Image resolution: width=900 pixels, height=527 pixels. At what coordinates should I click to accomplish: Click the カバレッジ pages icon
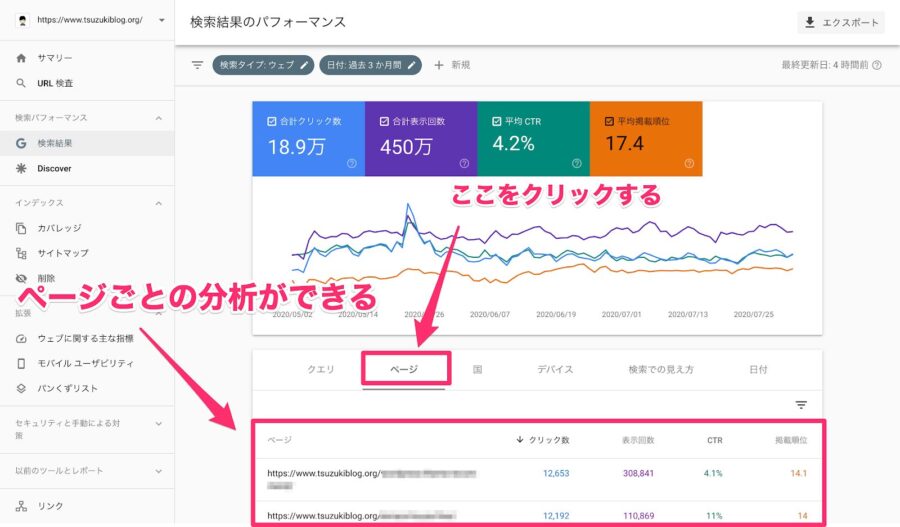(21, 228)
